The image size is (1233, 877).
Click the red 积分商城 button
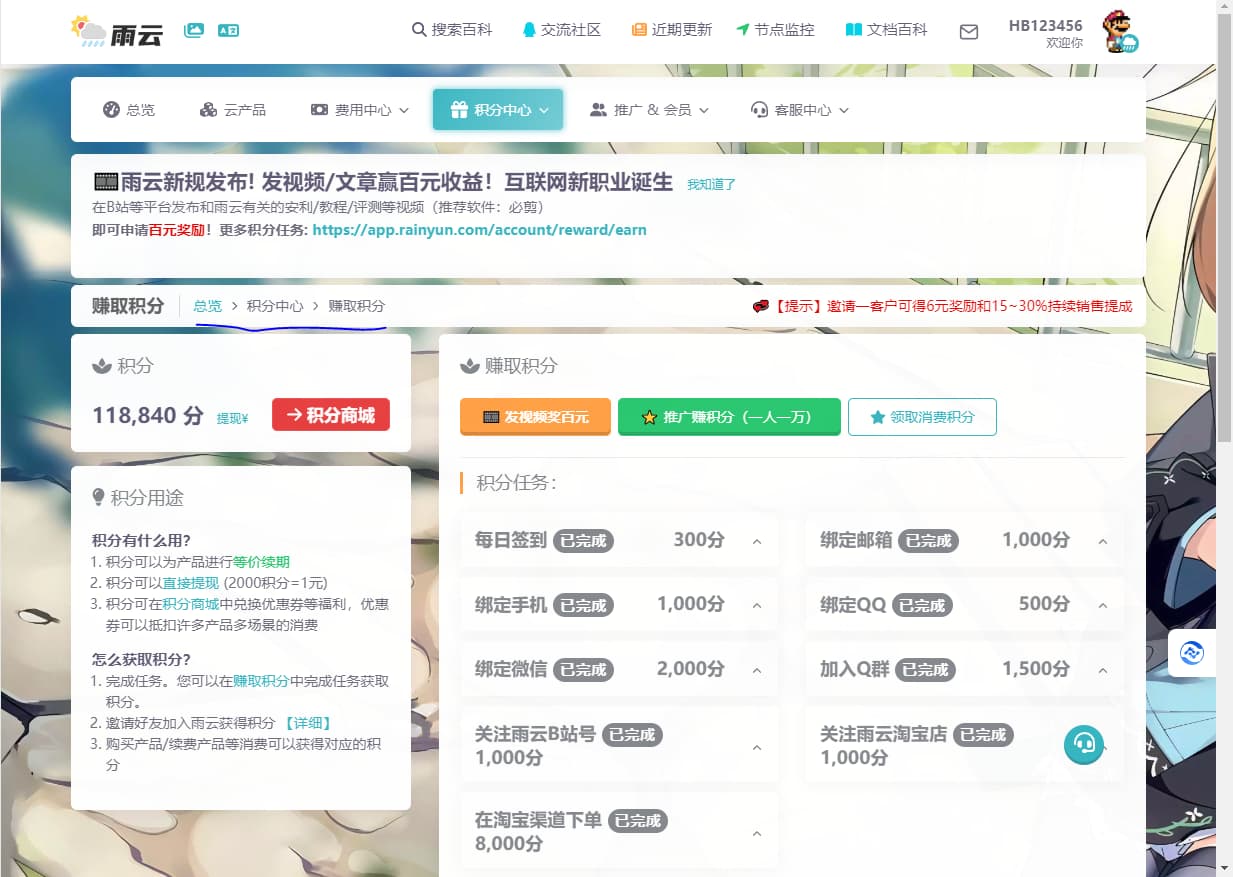click(331, 415)
